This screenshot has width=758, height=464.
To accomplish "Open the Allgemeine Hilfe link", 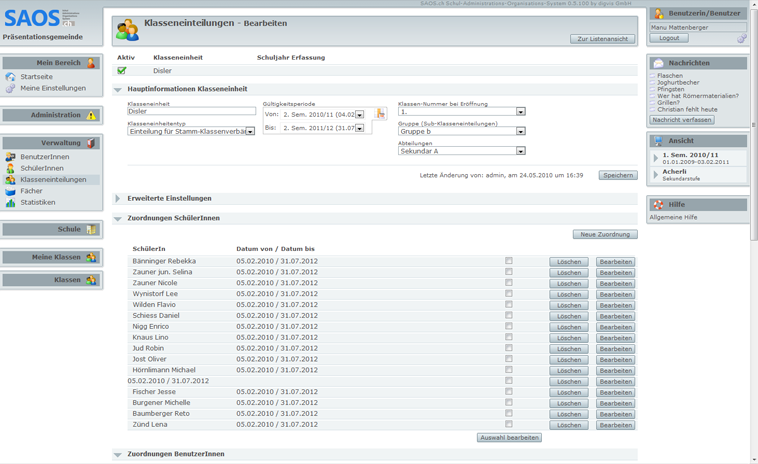I will point(673,218).
